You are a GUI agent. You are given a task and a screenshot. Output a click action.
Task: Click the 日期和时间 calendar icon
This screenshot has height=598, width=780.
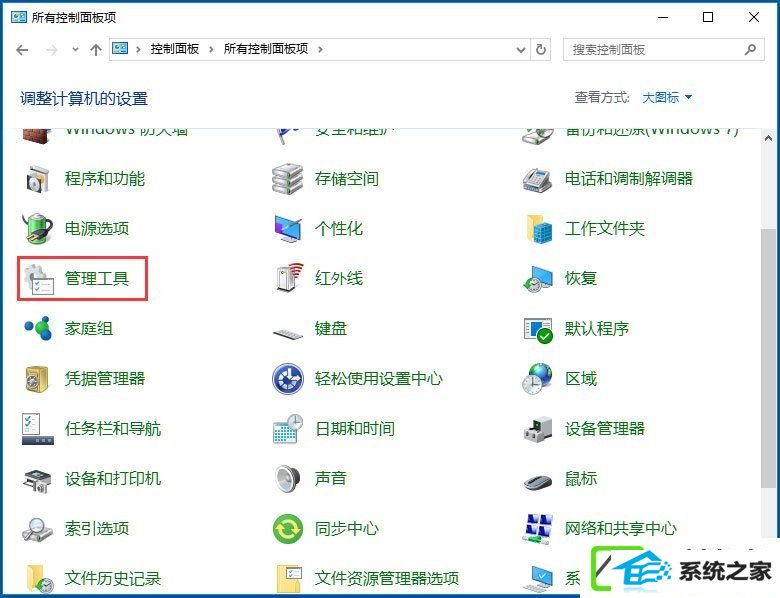pos(288,428)
